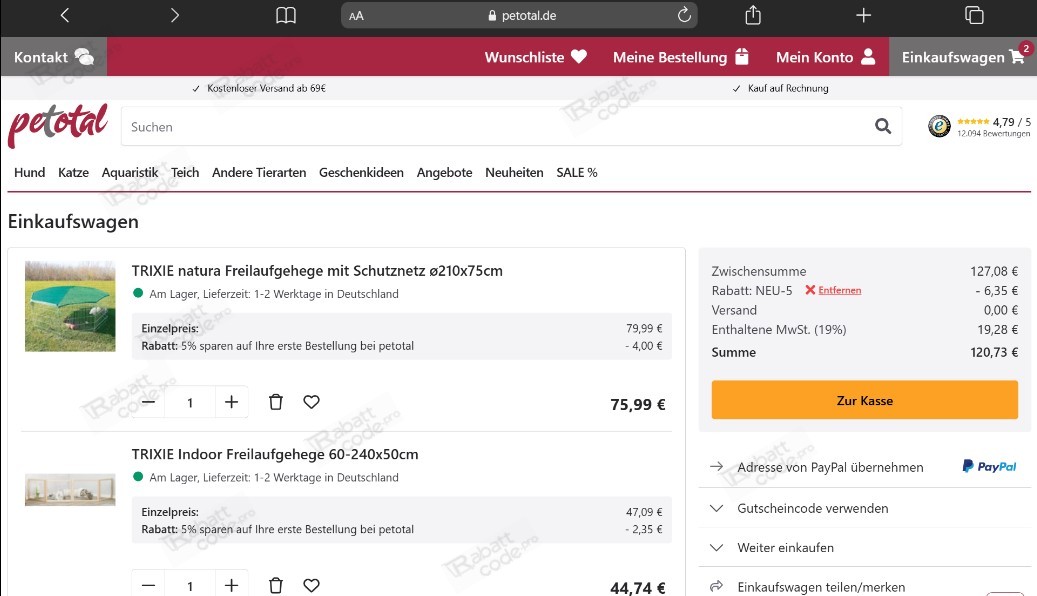The height and width of the screenshot is (596, 1037).
Task: Open a new tab with plus icon
Action: click(863, 15)
